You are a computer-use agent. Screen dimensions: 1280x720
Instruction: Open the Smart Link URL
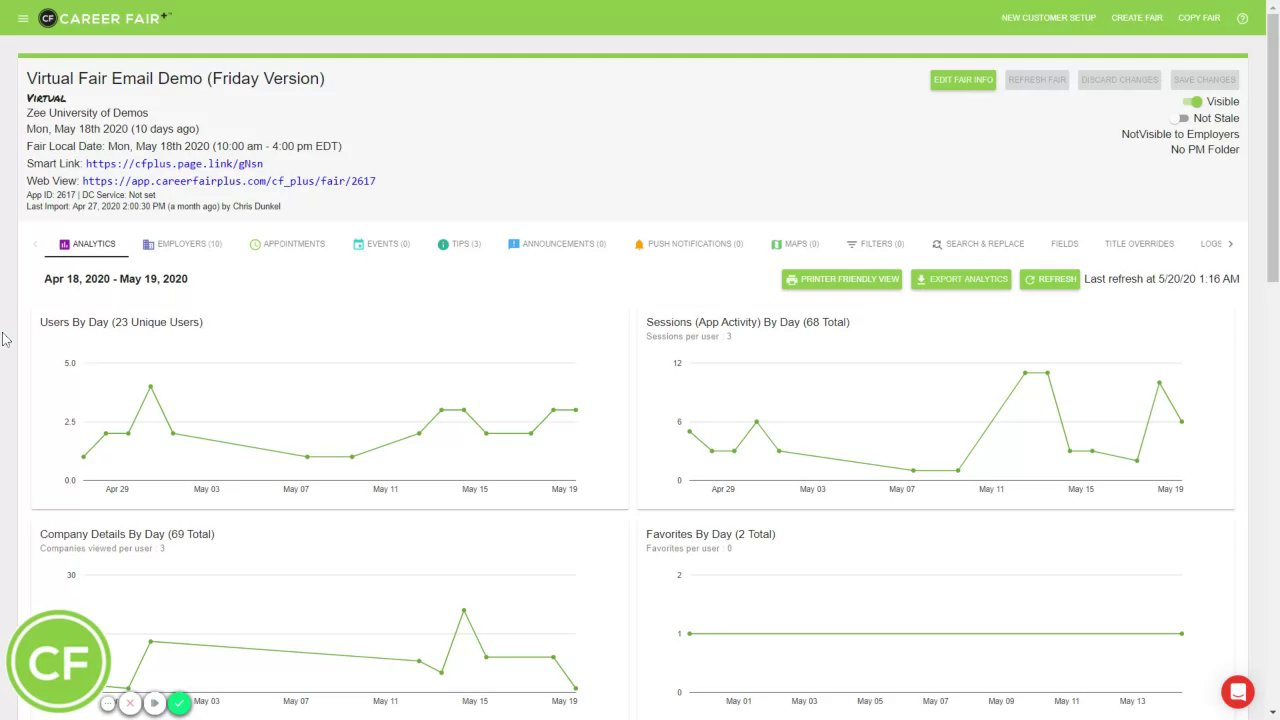click(x=174, y=164)
